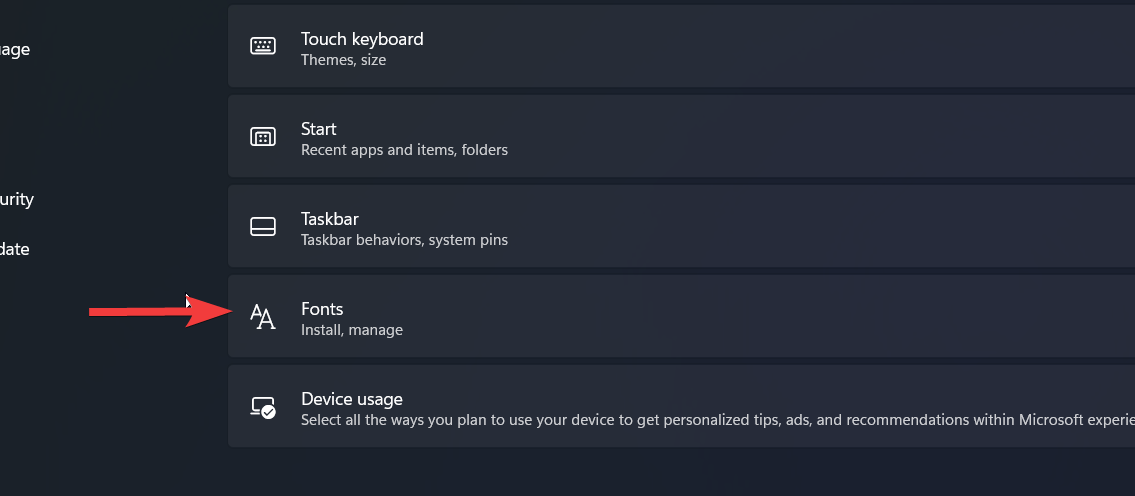Open Windows Update in sidebar

click(x=15, y=249)
